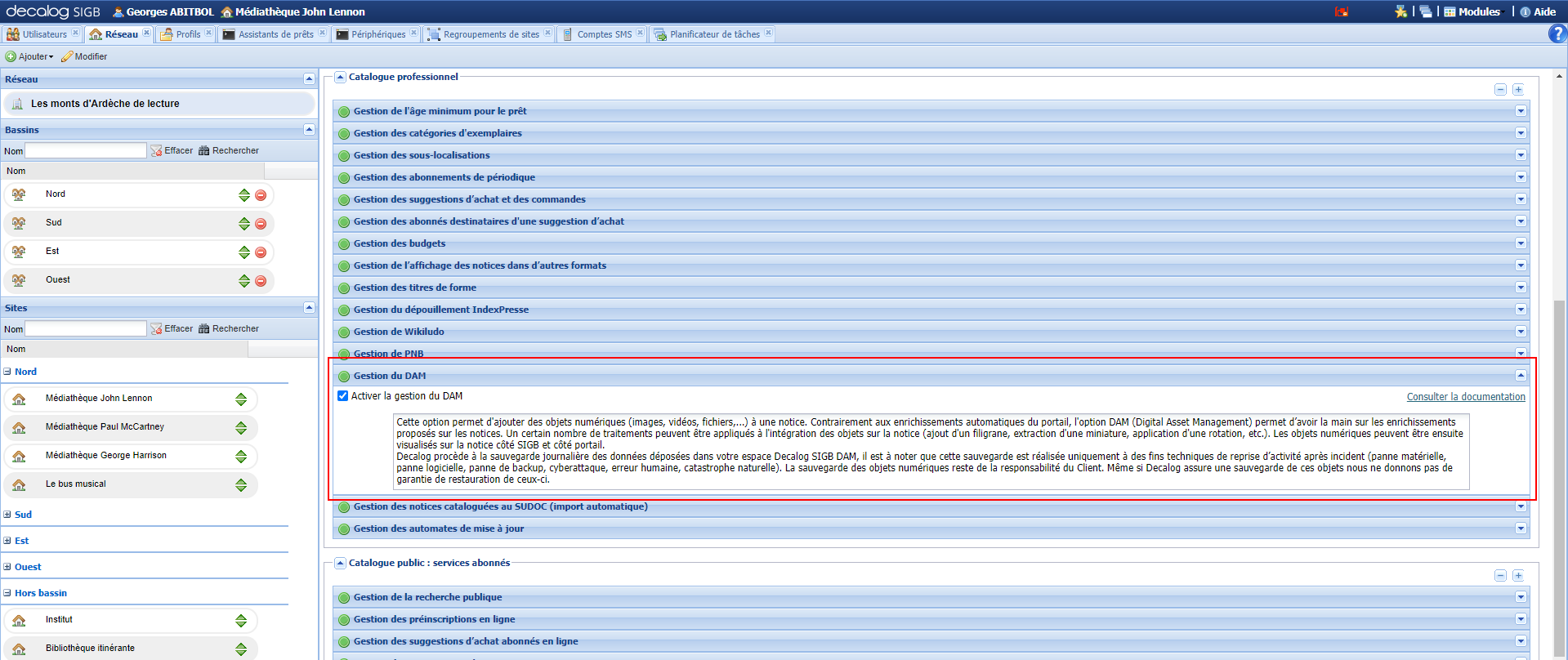This screenshot has height=660, width=1568.
Task: Click Rechercher in the Bassins search
Action: click(x=229, y=150)
